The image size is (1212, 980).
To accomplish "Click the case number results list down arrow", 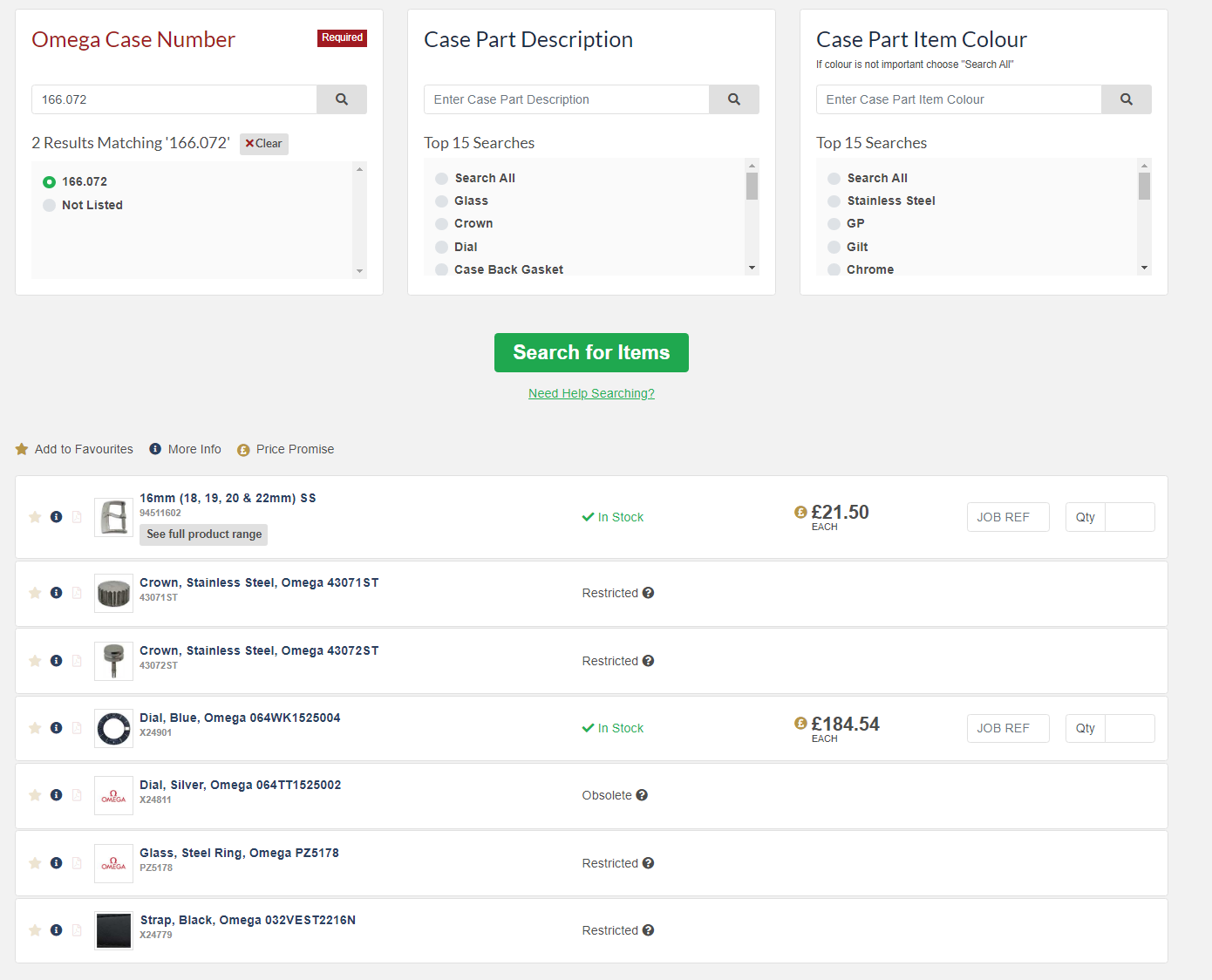I will pos(359,272).
